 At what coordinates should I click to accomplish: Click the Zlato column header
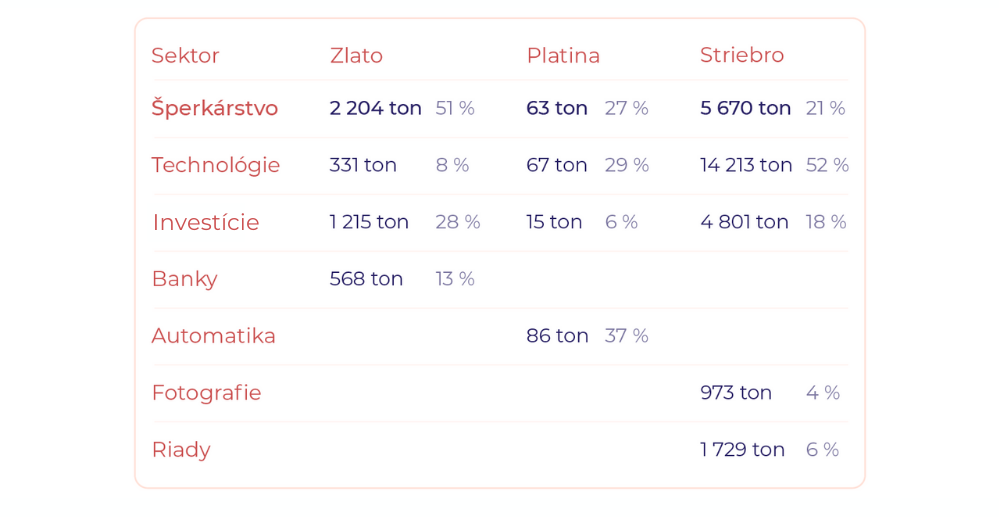click(x=356, y=56)
